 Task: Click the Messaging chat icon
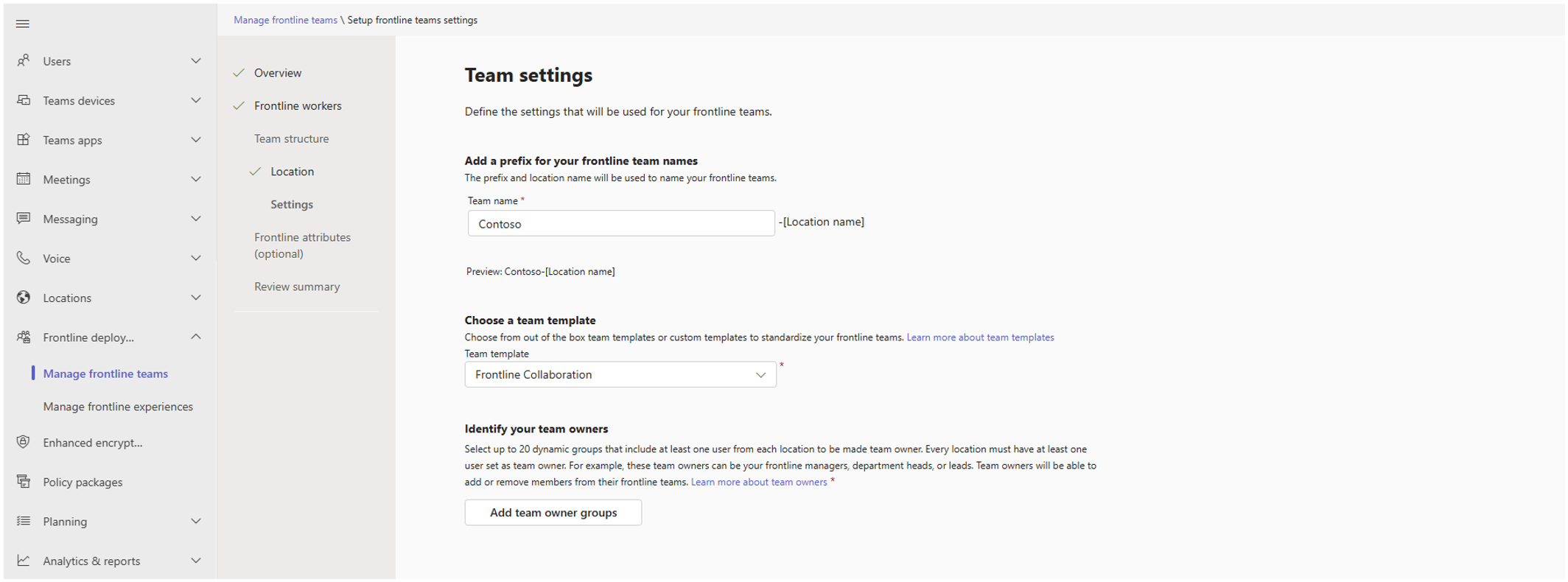coord(24,218)
